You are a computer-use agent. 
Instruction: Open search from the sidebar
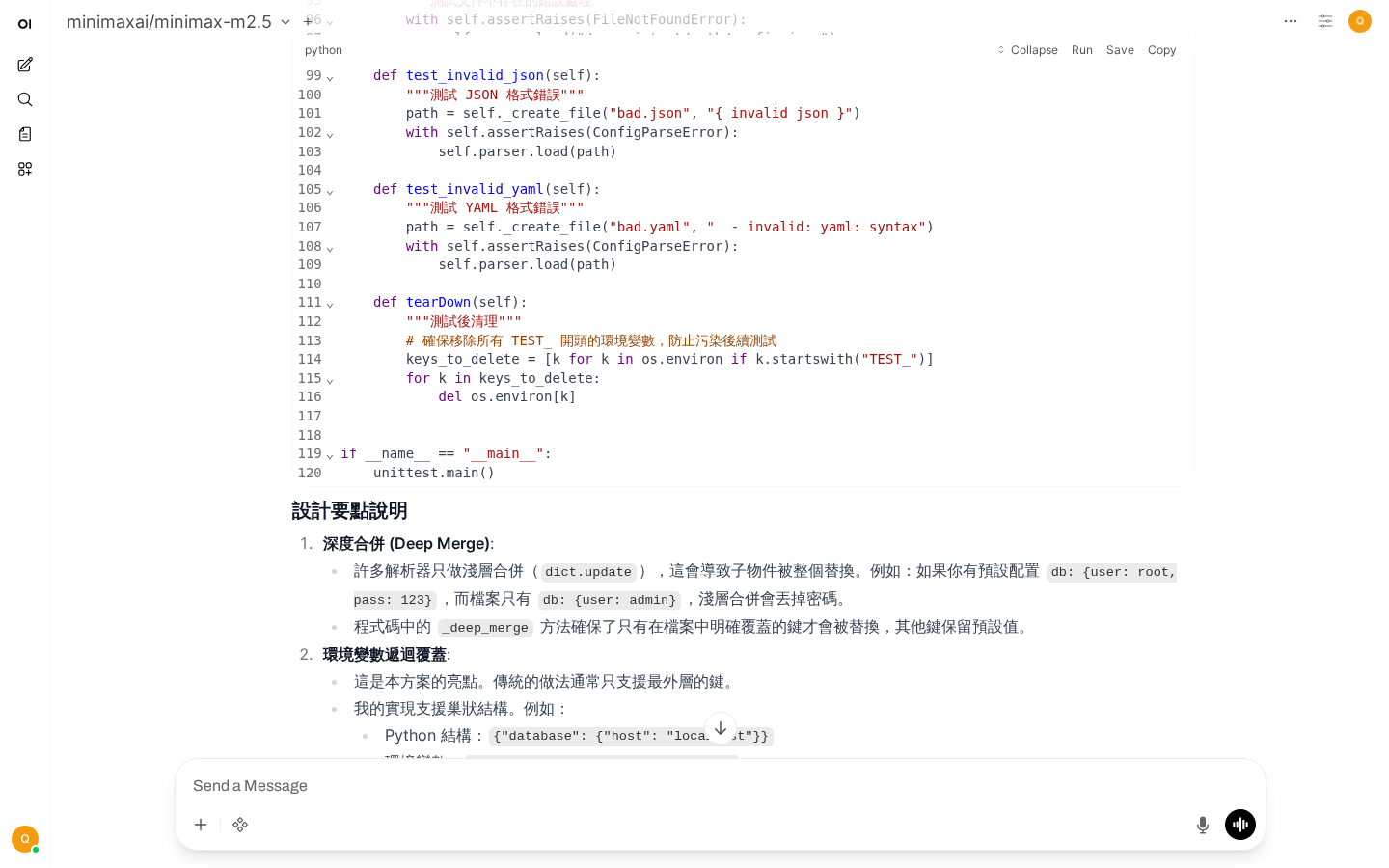25,99
